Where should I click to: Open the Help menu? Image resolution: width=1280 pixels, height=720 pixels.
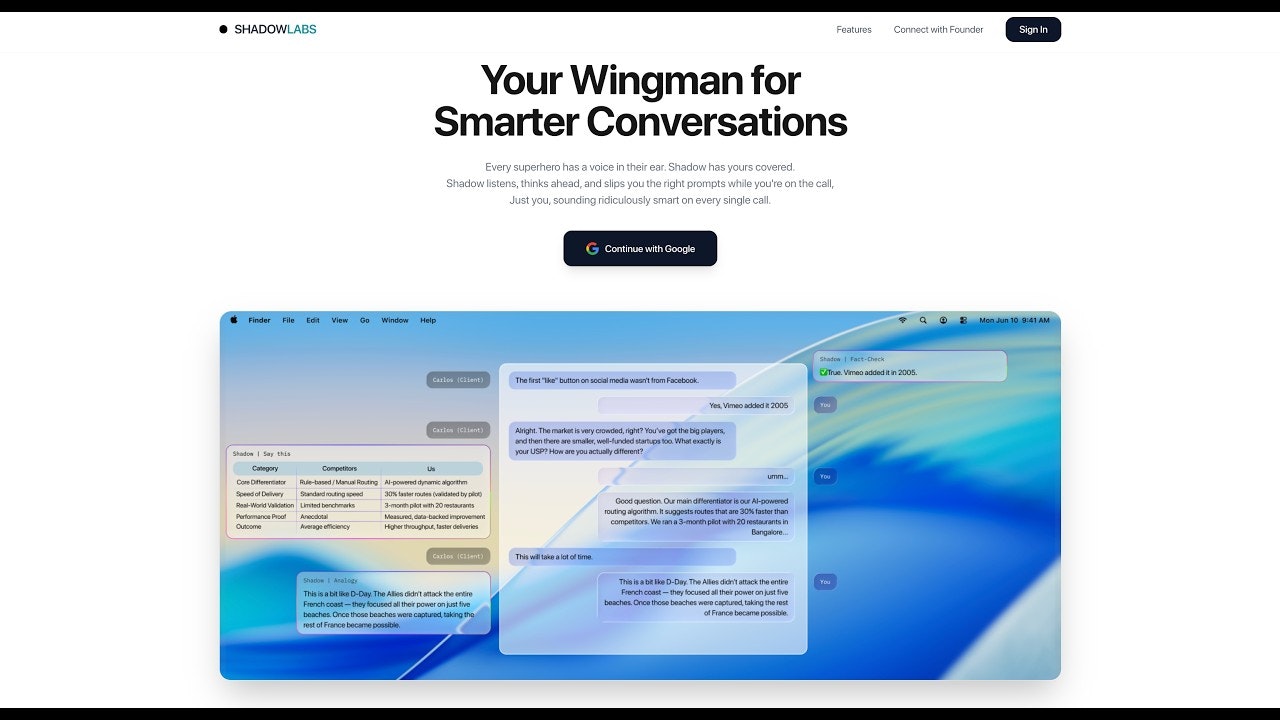(428, 320)
